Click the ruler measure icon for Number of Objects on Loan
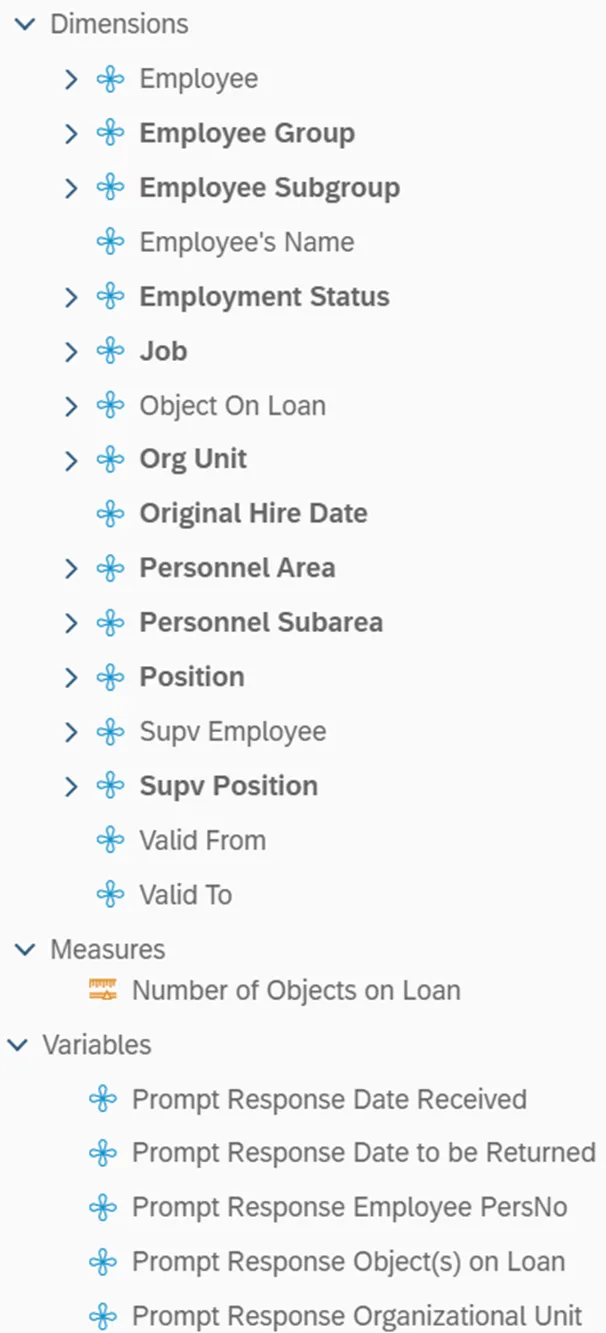The width and height of the screenshot is (606, 1333). click(102, 991)
